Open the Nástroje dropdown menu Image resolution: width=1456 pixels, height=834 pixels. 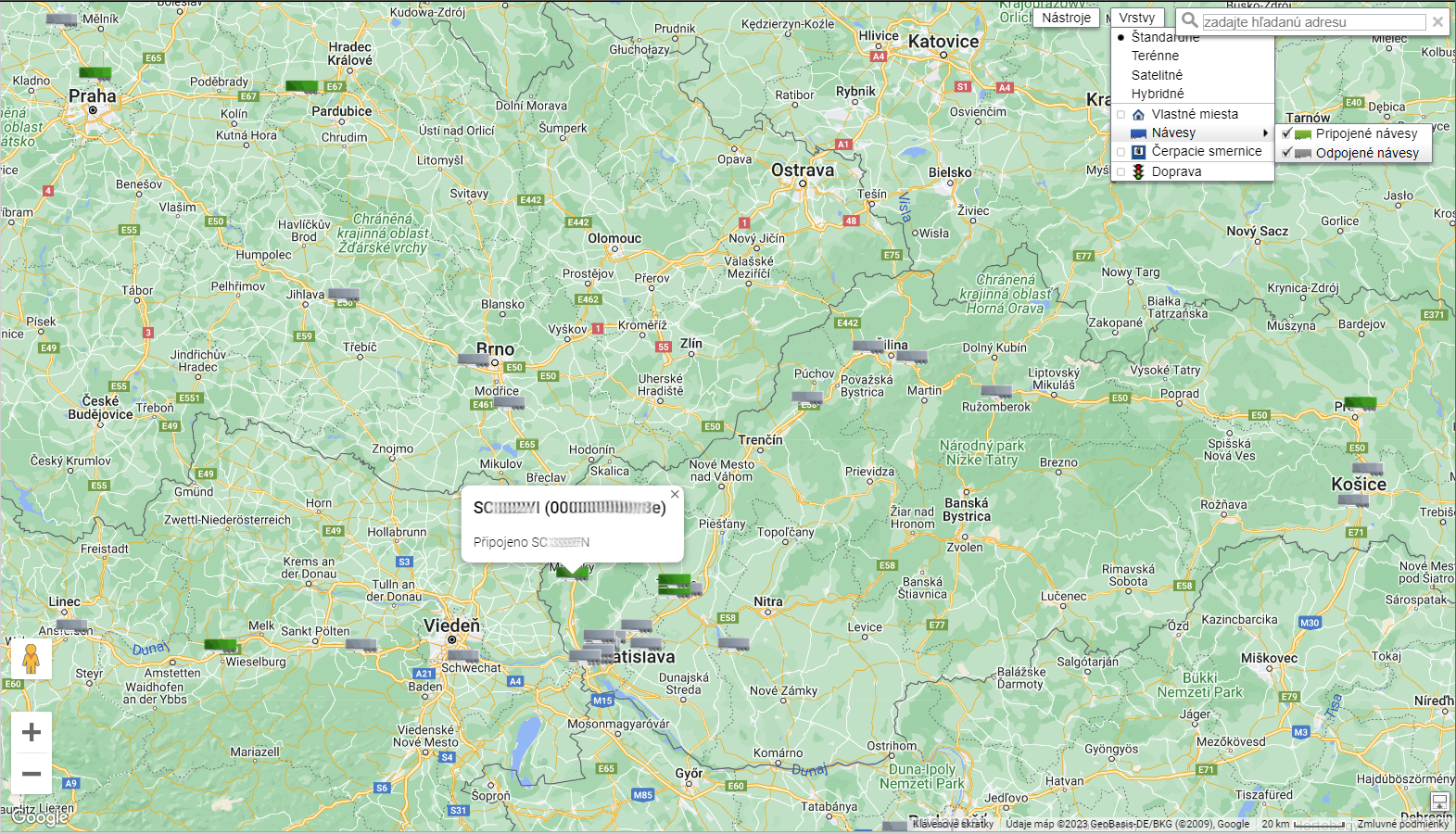tap(1066, 18)
